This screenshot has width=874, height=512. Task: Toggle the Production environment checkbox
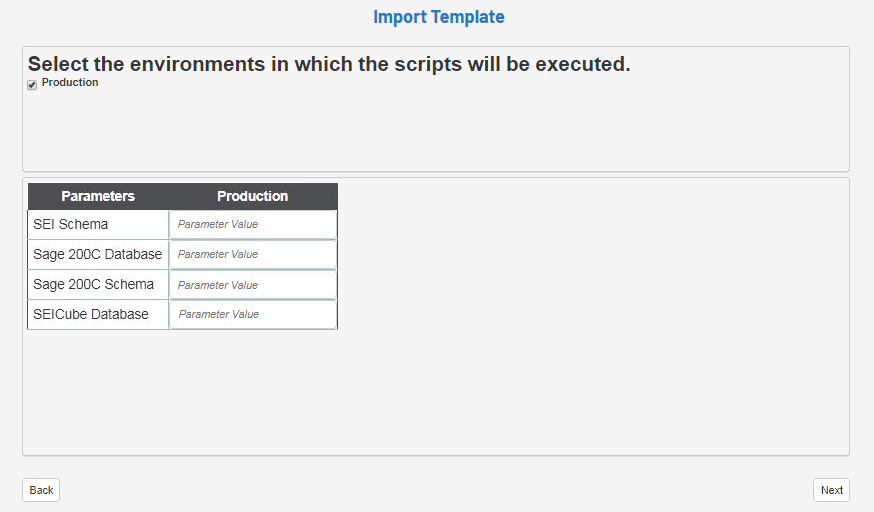32,85
